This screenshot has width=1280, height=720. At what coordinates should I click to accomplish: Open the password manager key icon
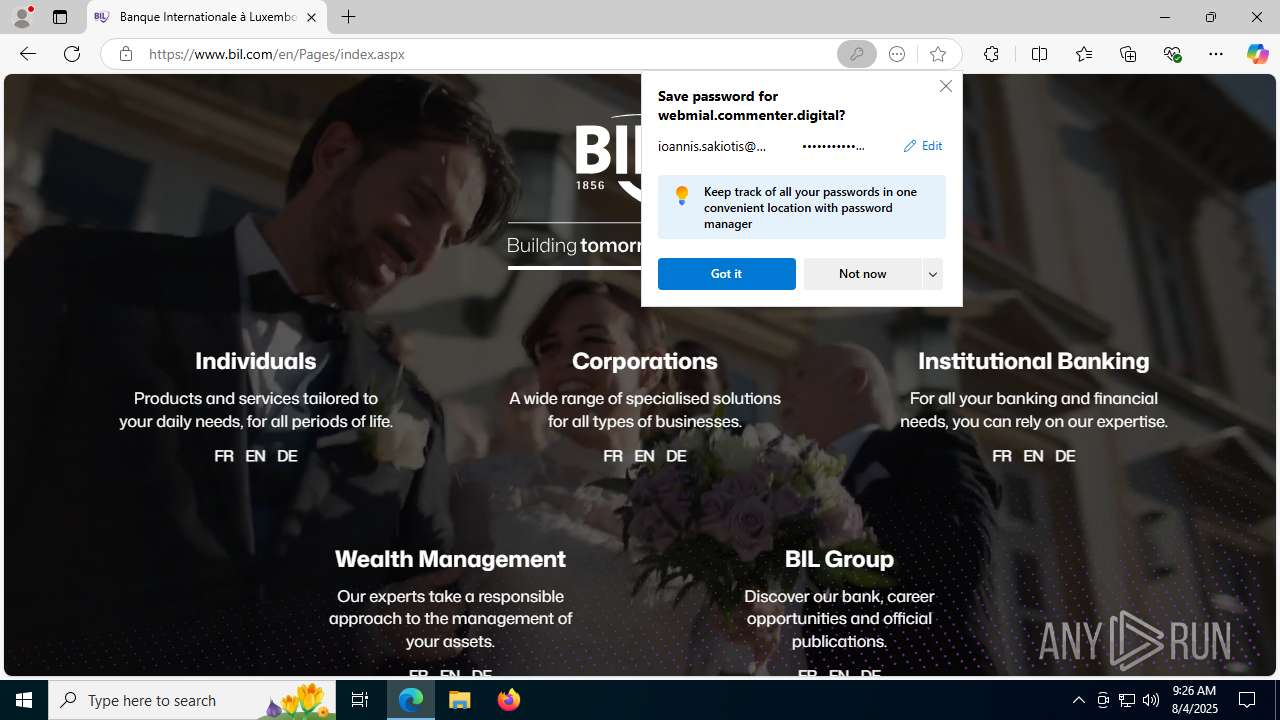(x=856, y=54)
